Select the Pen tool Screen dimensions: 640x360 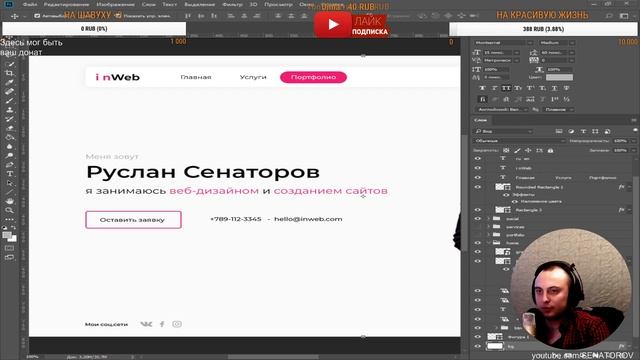pyautogui.click(x=9, y=165)
